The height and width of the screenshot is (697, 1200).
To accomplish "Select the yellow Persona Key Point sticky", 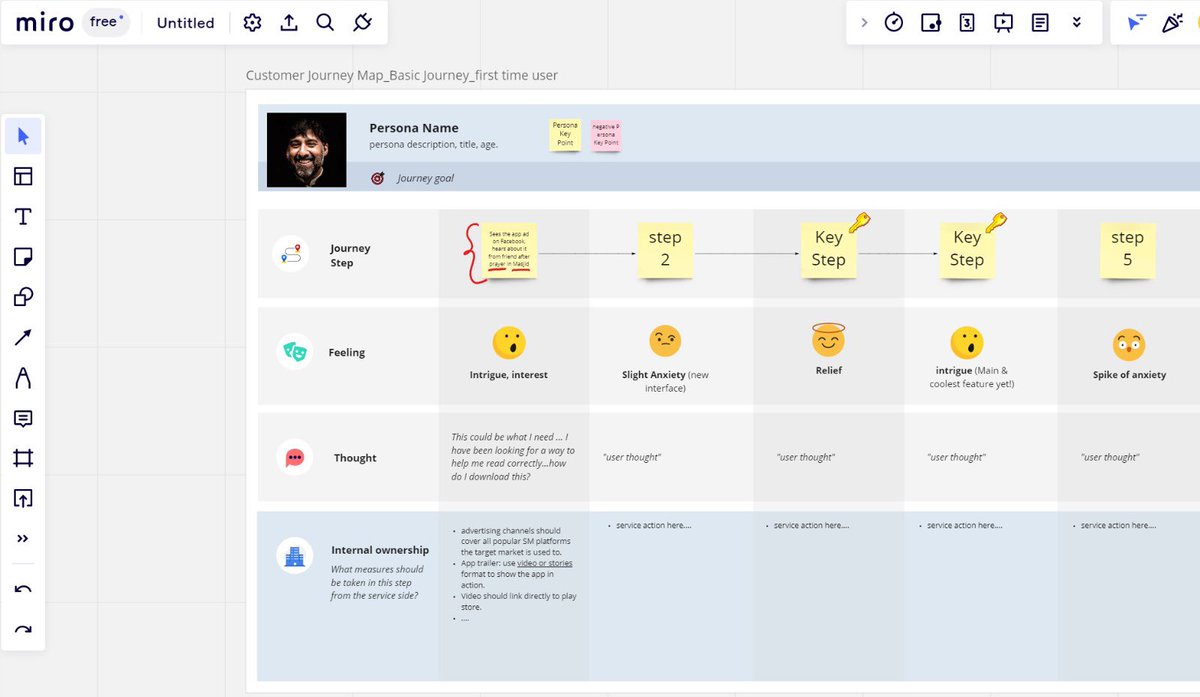I will [x=565, y=135].
